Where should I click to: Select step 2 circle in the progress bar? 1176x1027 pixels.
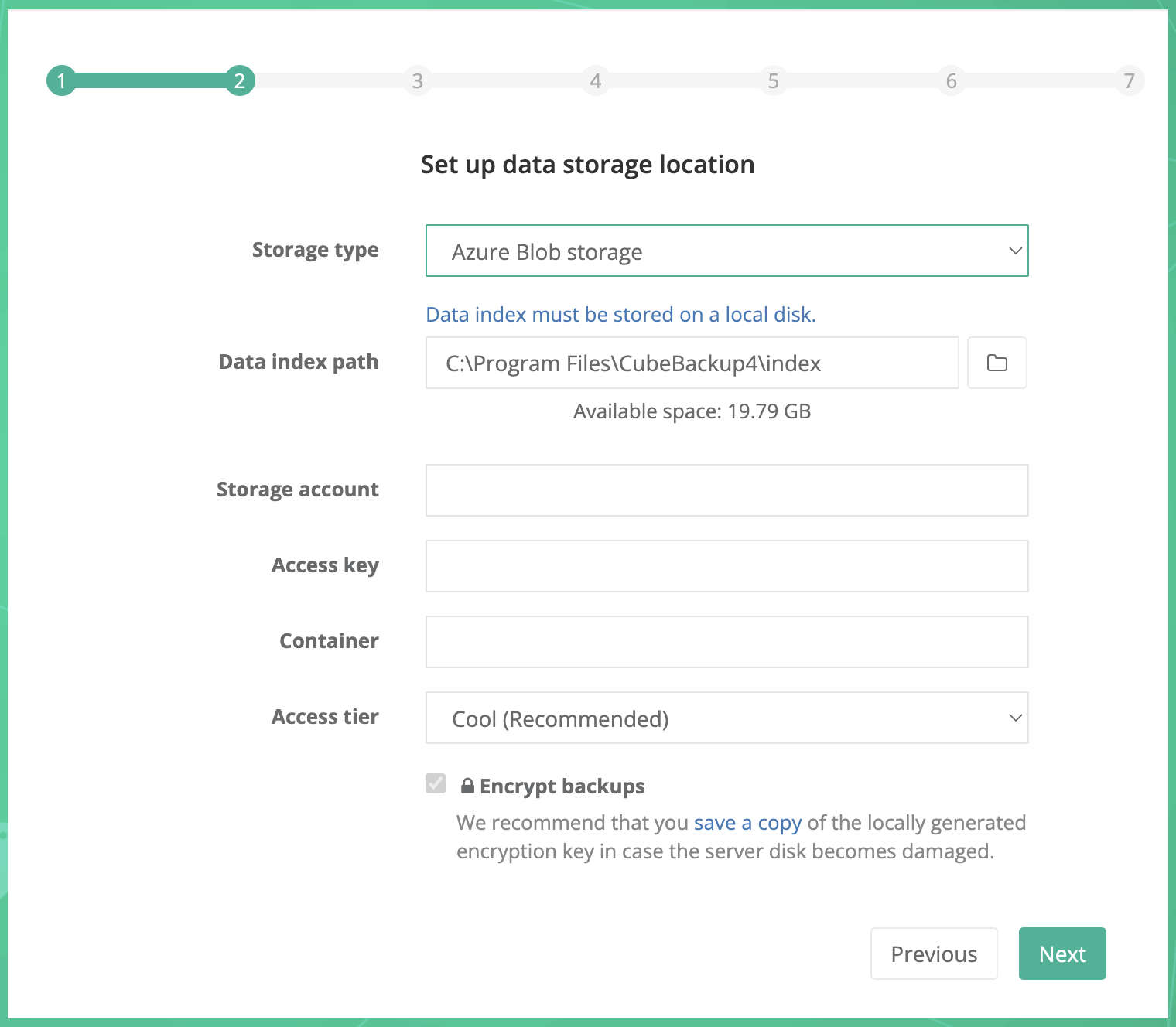point(240,80)
